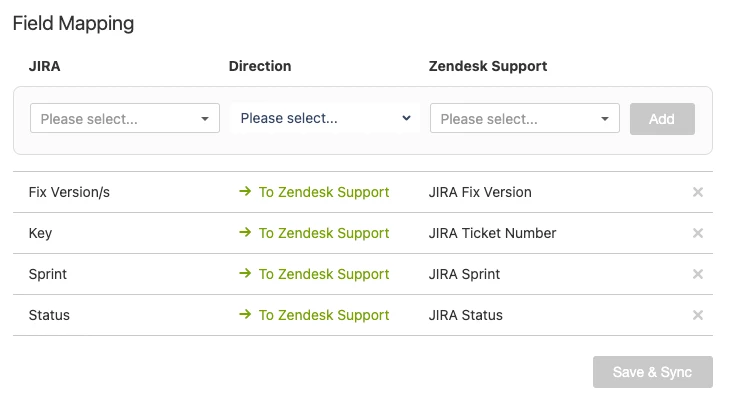Click the Fix Version/s JIRA field name
The width and height of the screenshot is (755, 407).
coord(69,192)
